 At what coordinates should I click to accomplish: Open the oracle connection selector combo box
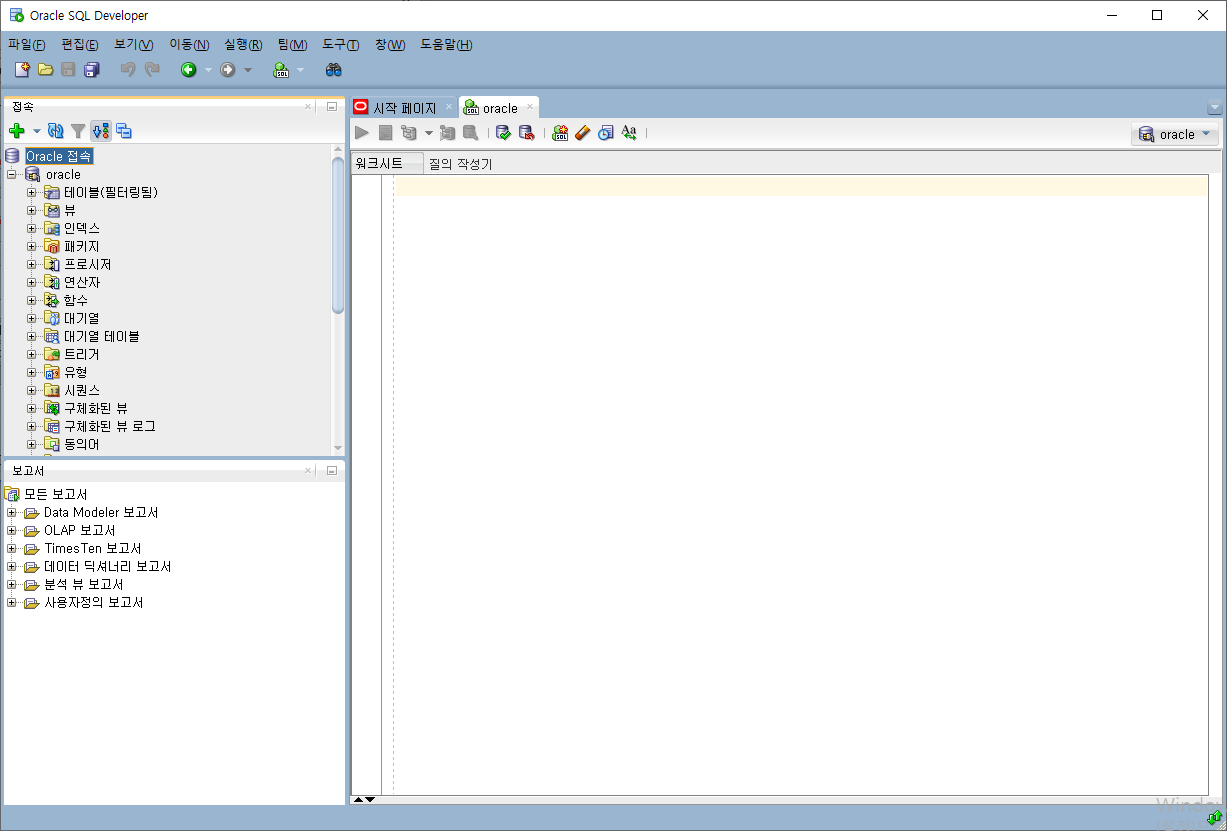point(1175,134)
